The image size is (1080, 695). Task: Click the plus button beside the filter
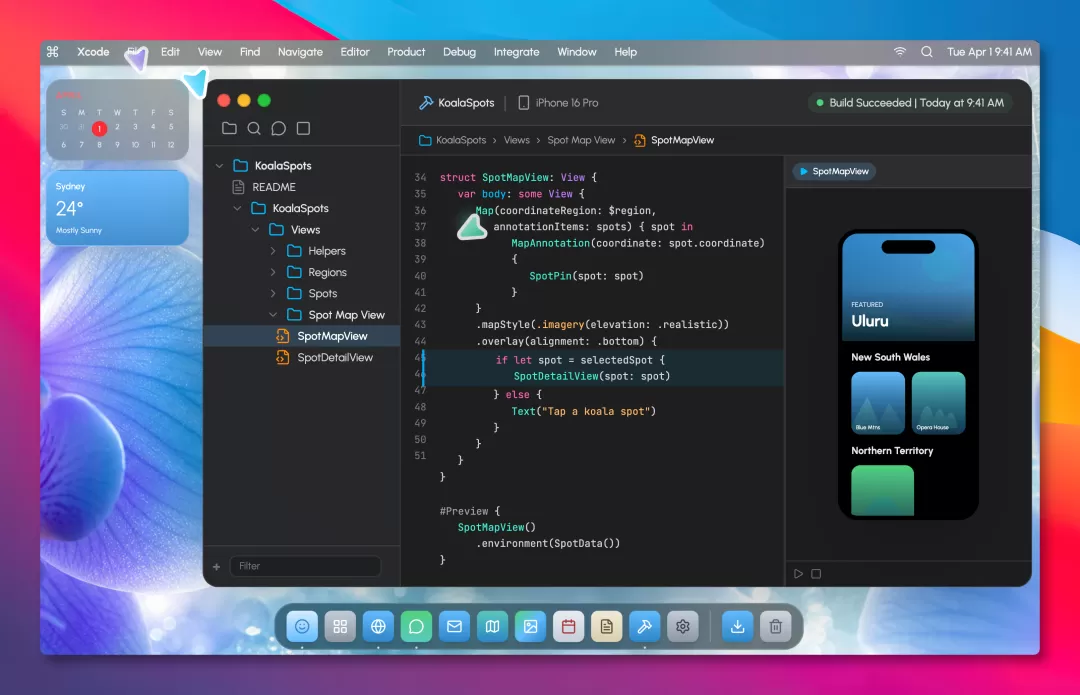coord(216,566)
